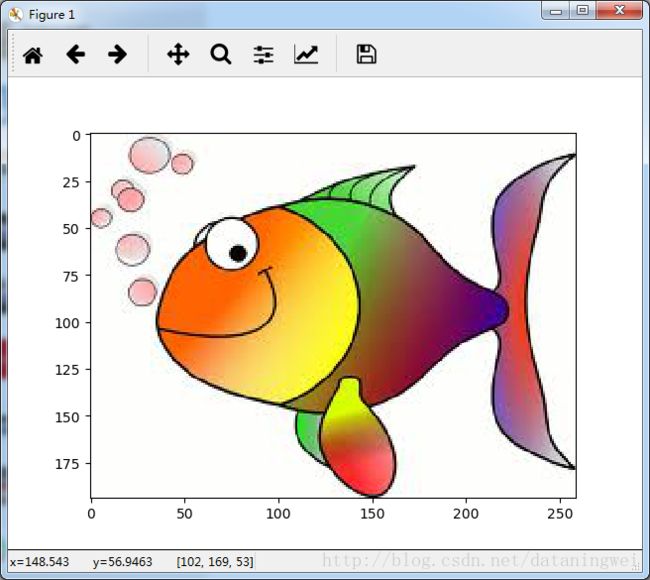Reset the view with the Home icon
The width and height of the screenshot is (650, 580).
coord(33,55)
